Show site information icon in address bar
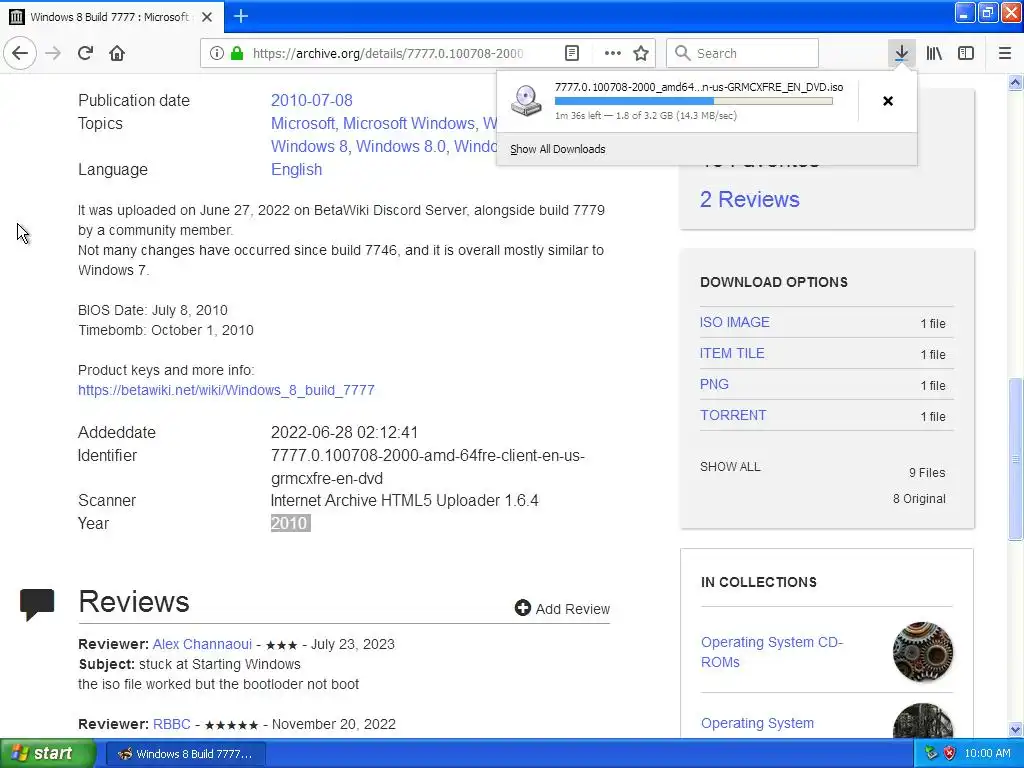This screenshot has width=1024, height=768. coord(216,53)
